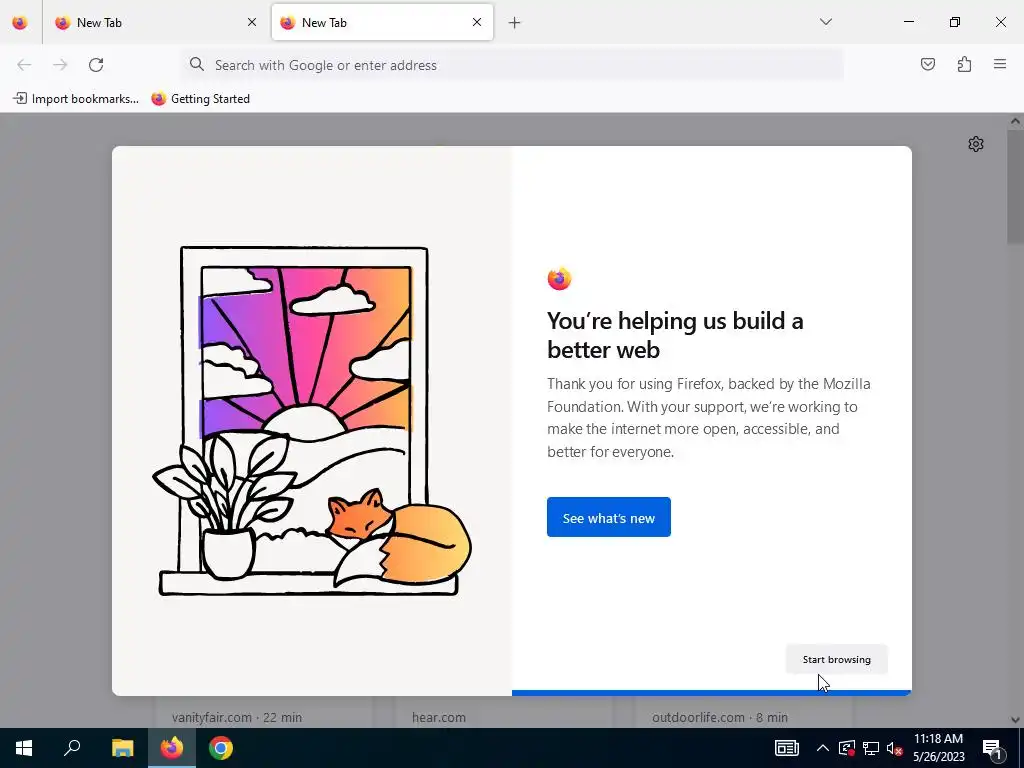The width and height of the screenshot is (1024, 768).
Task: Close the first New Tab
Action: 252,22
